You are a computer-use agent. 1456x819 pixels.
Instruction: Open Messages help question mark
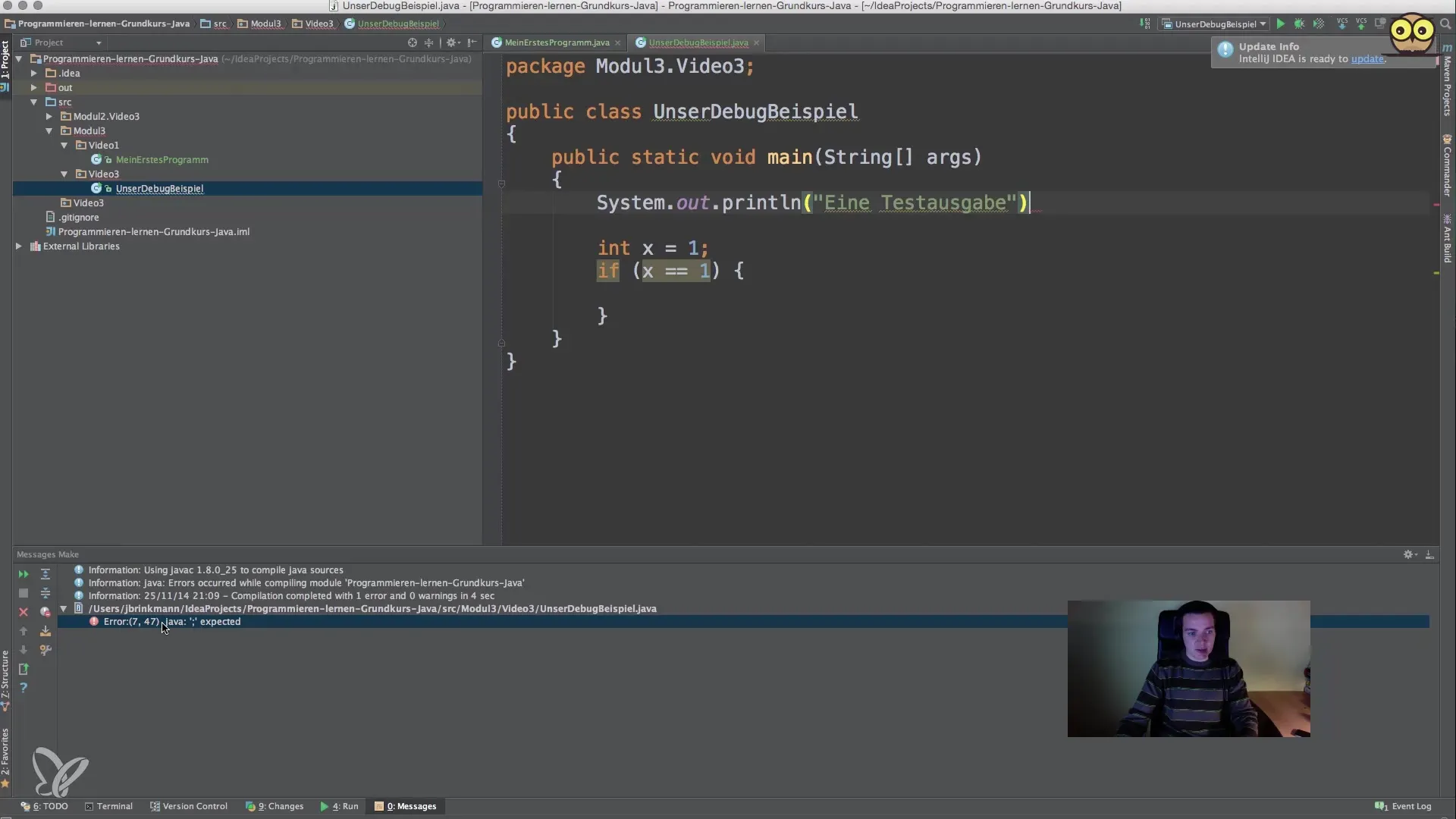[24, 688]
